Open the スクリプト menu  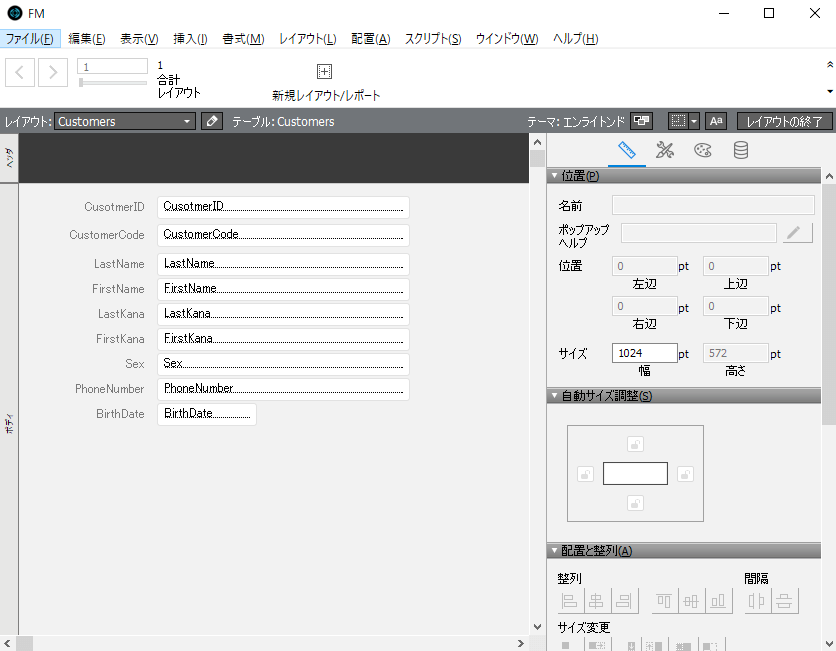pyautogui.click(x=432, y=39)
